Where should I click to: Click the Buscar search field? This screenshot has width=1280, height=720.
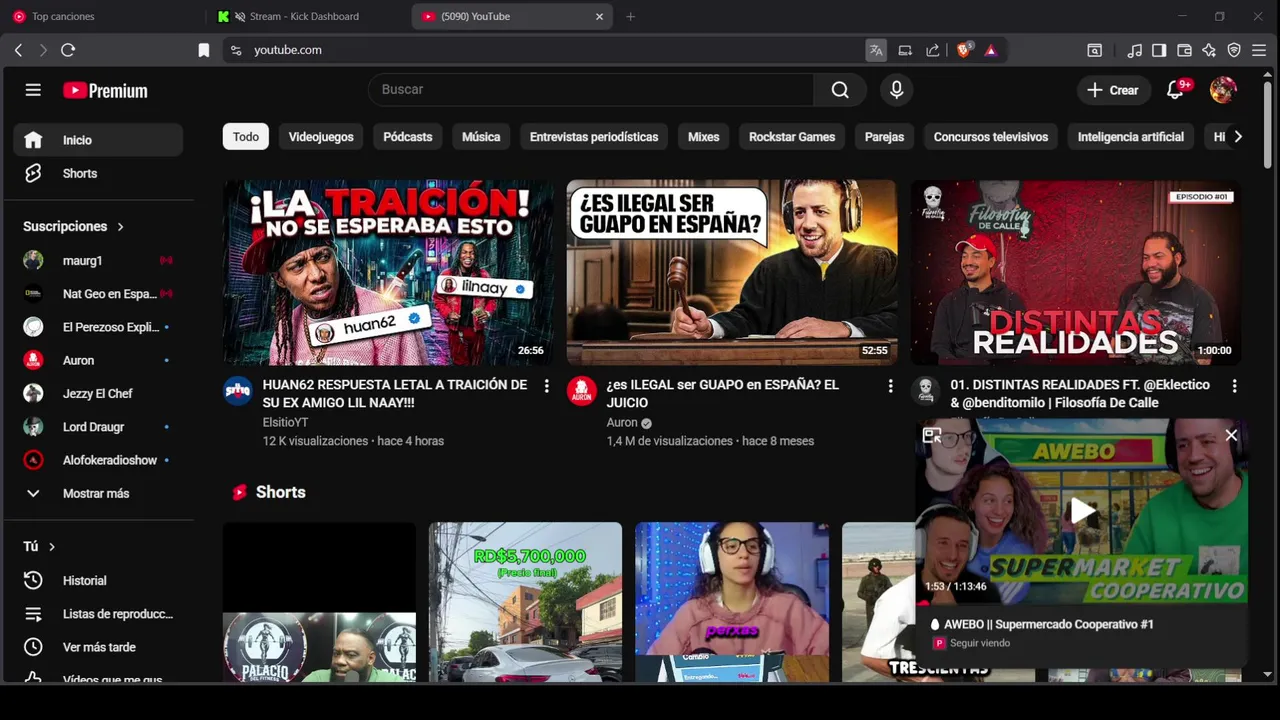591,90
